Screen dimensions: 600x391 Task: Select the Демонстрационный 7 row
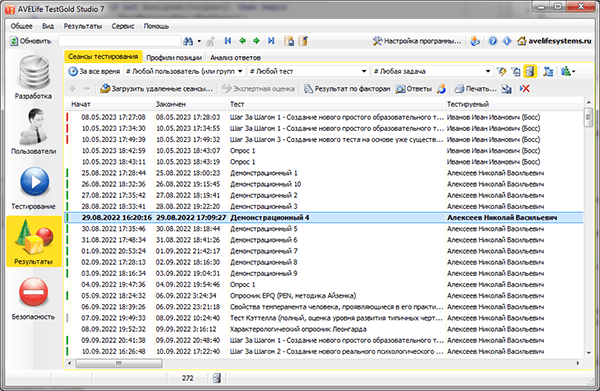(324, 251)
